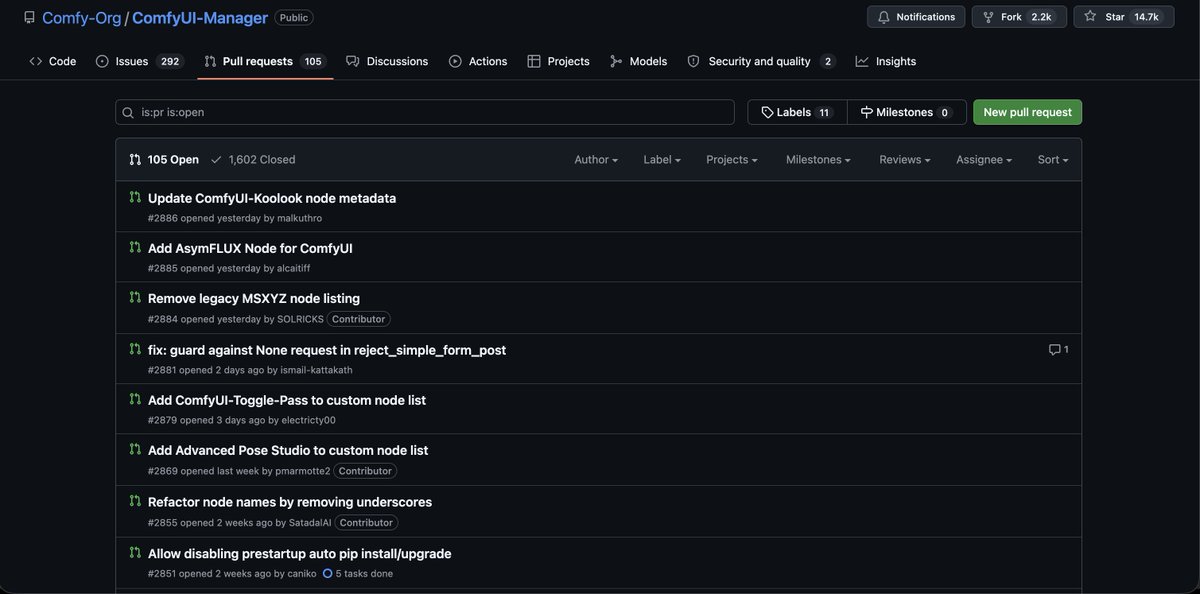The image size is (1200, 594).
Task: Click the New pull request button
Action: click(x=1027, y=112)
